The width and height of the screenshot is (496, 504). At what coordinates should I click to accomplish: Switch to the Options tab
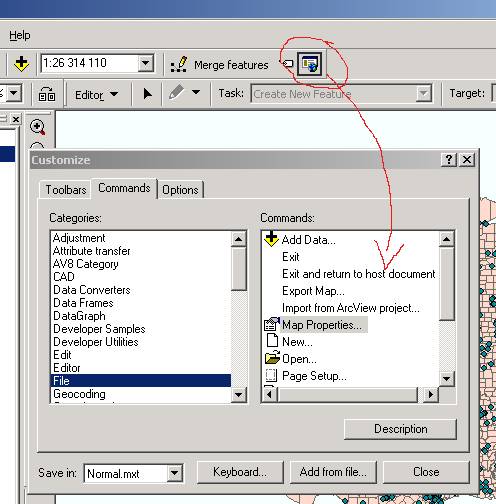180,190
